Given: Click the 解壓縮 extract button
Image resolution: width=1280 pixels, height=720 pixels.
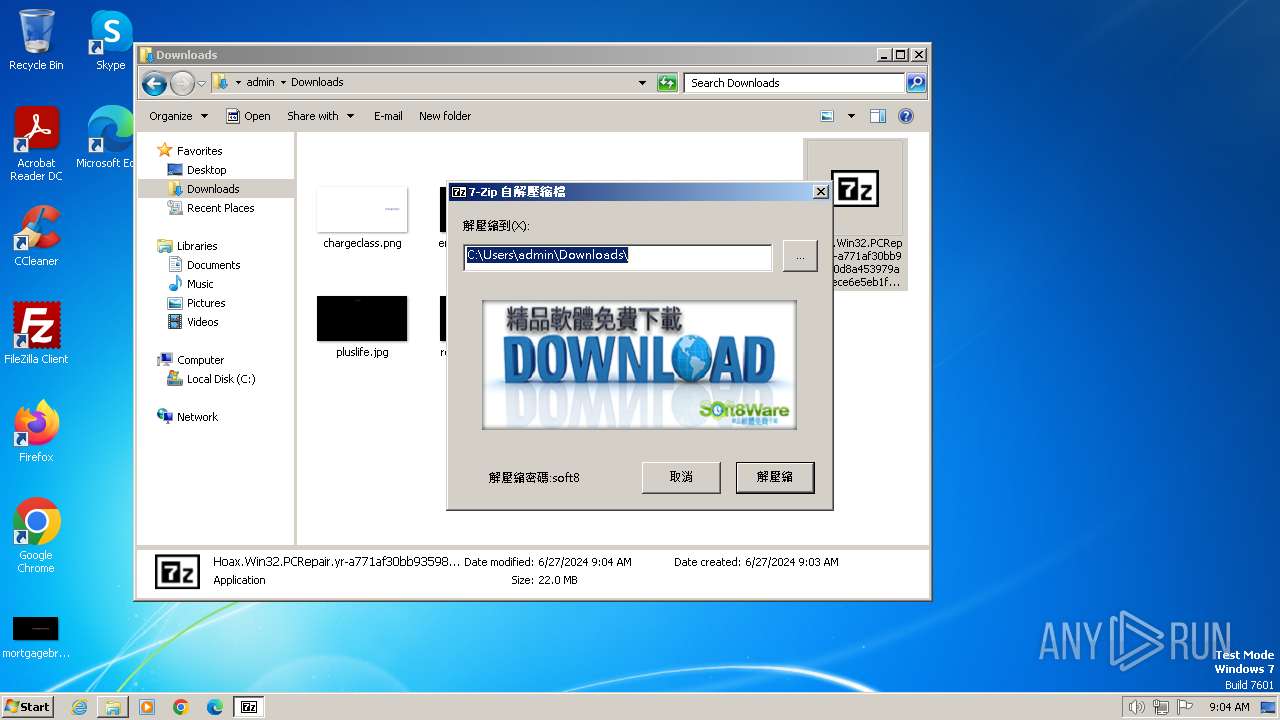Looking at the screenshot, I should (775, 477).
